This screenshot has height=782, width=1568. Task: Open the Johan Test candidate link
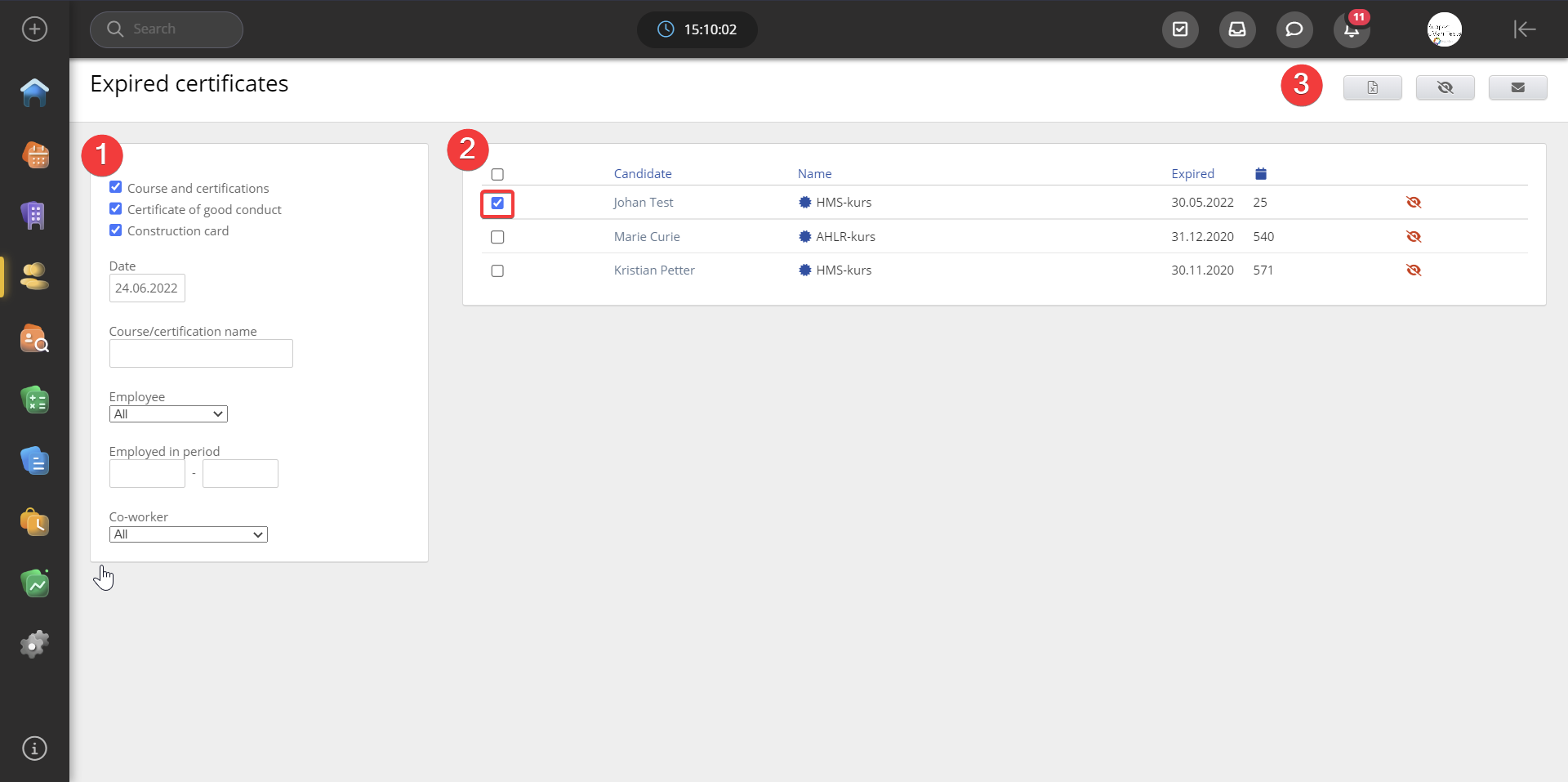pos(643,203)
